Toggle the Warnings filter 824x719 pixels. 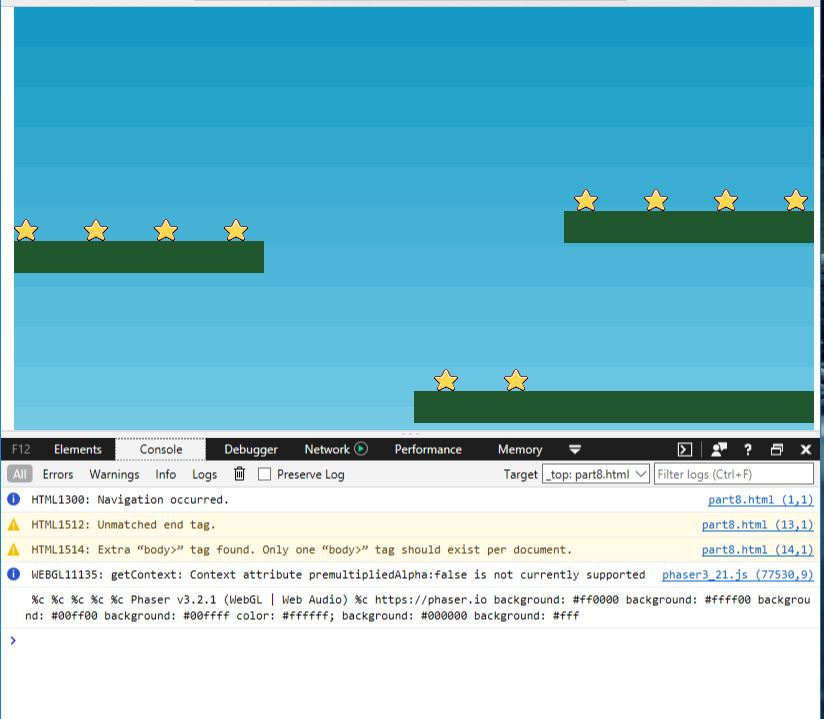114,474
